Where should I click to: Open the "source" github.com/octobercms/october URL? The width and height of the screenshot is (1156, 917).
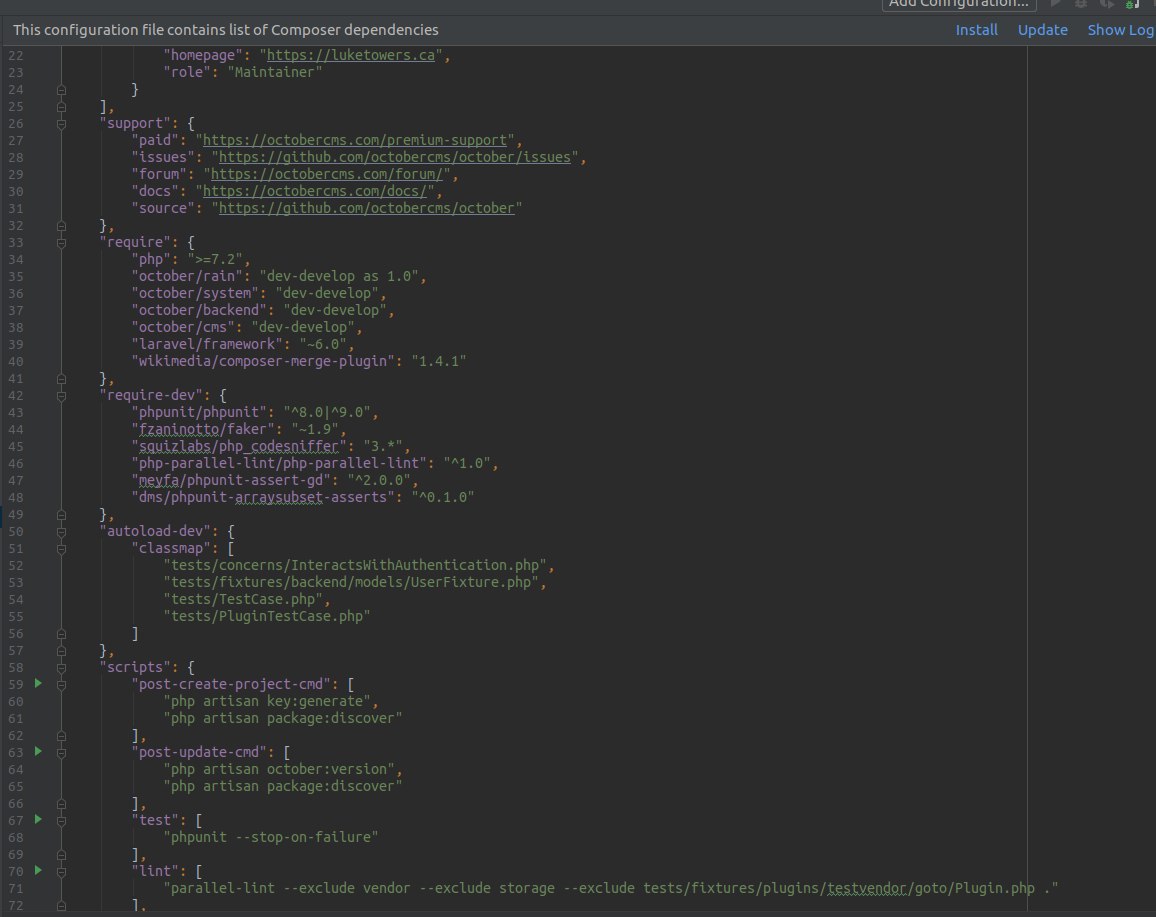366,208
